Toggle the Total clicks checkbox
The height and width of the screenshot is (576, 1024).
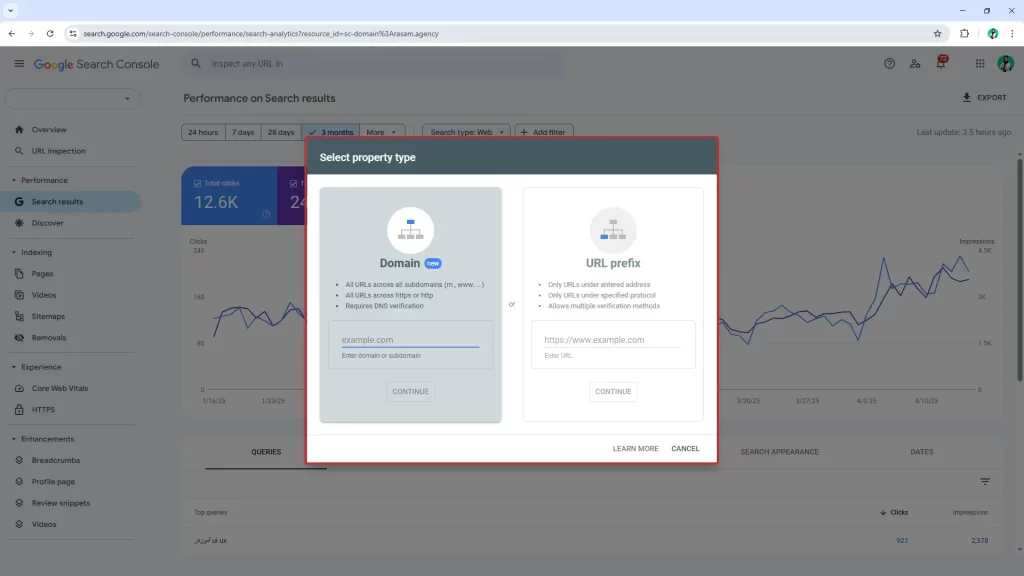point(197,184)
